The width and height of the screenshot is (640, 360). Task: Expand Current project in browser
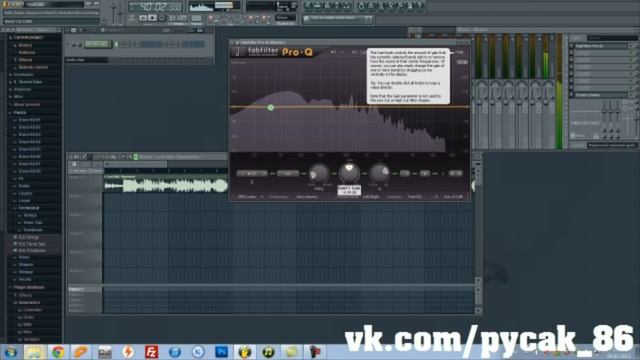pos(28,37)
